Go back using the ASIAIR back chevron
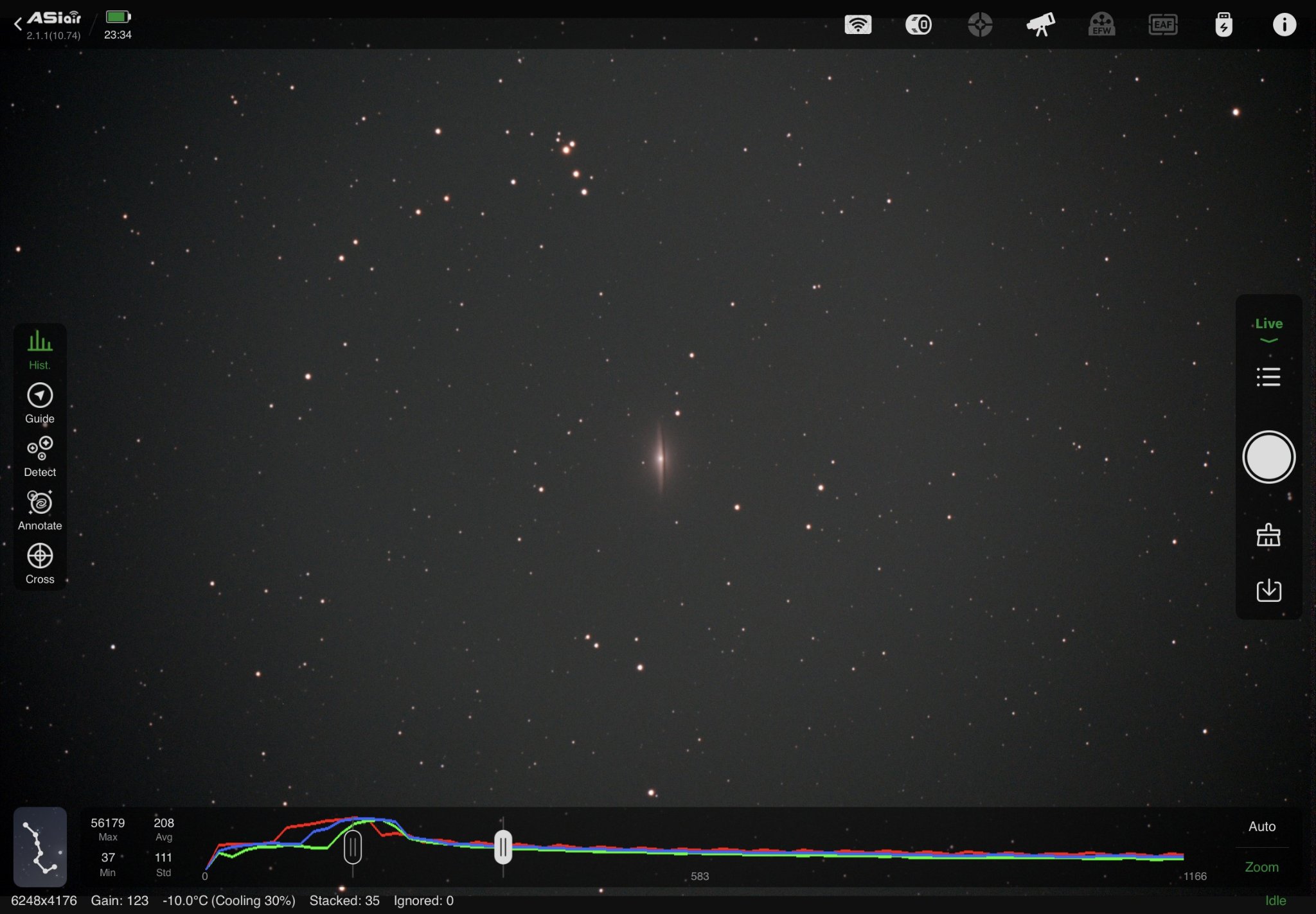1316x914 pixels. tap(18, 24)
